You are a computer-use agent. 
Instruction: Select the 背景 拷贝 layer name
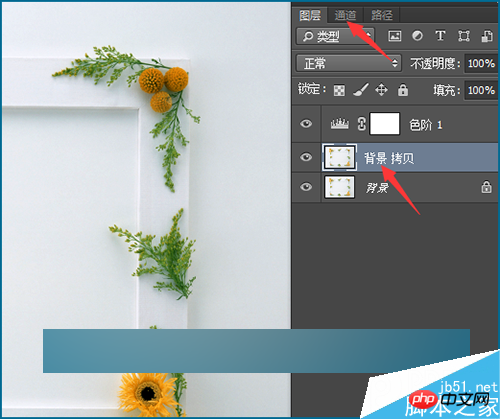pos(389,158)
